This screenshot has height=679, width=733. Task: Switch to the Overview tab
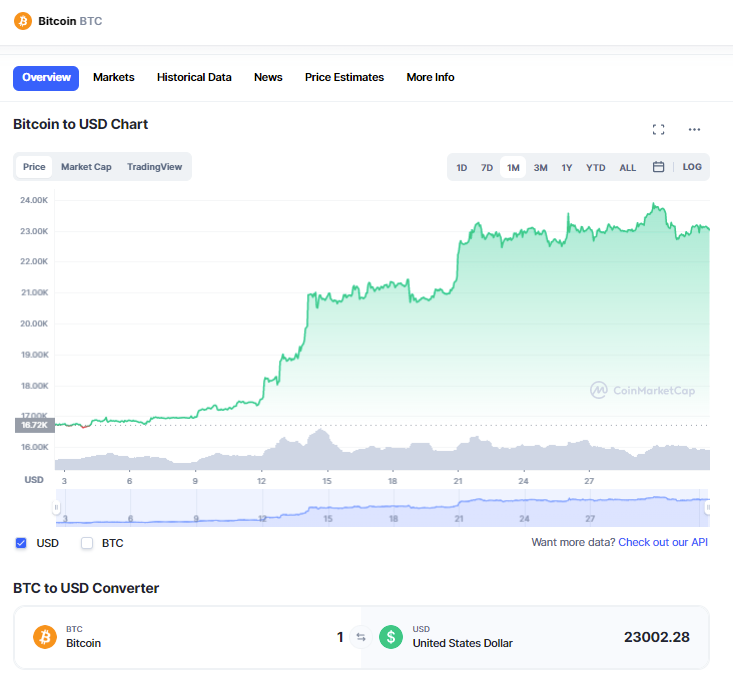click(x=46, y=78)
